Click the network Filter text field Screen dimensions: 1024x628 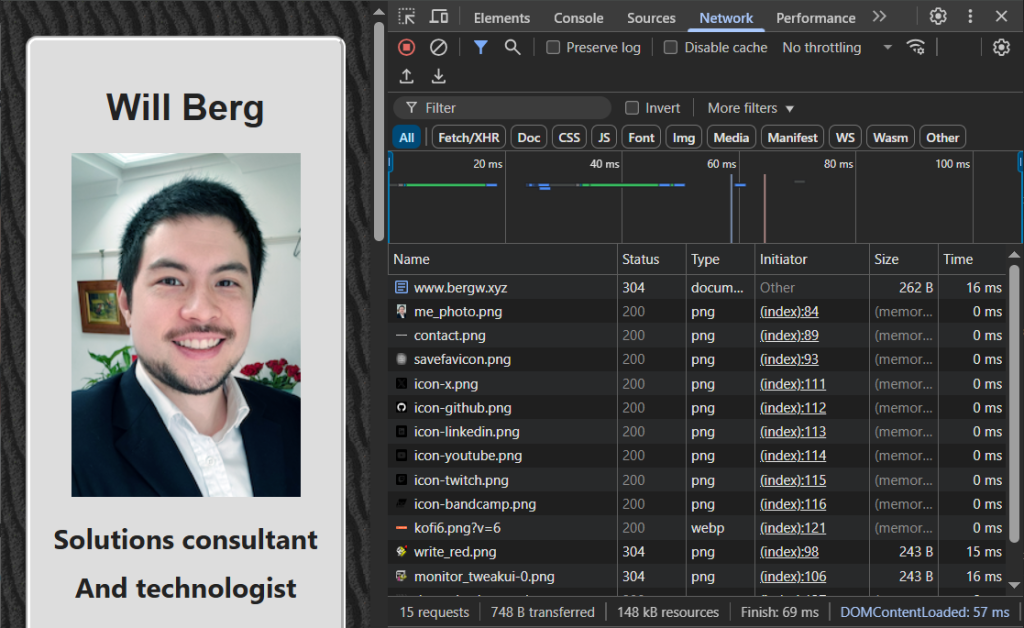coord(510,108)
